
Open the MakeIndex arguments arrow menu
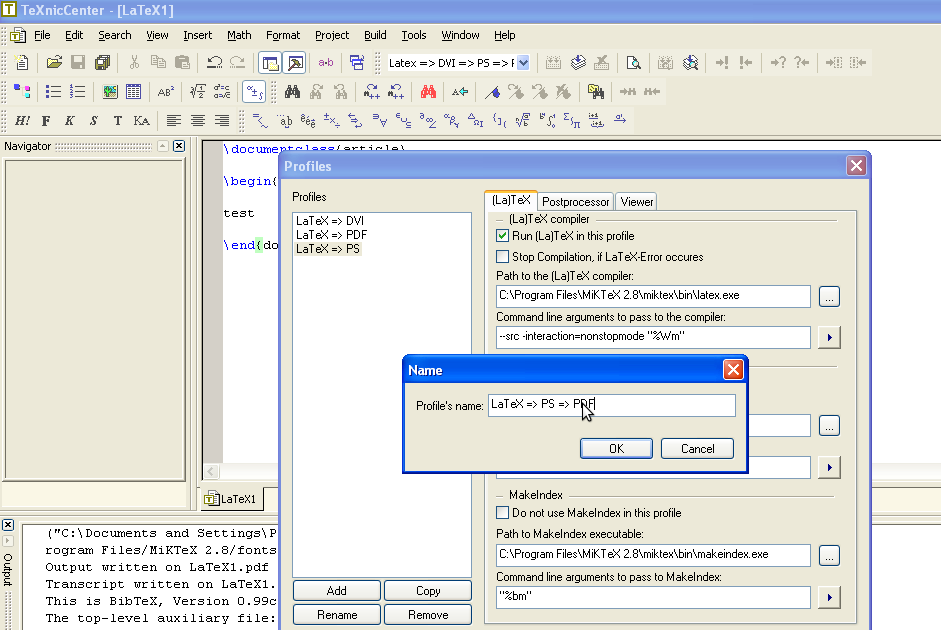(829, 597)
